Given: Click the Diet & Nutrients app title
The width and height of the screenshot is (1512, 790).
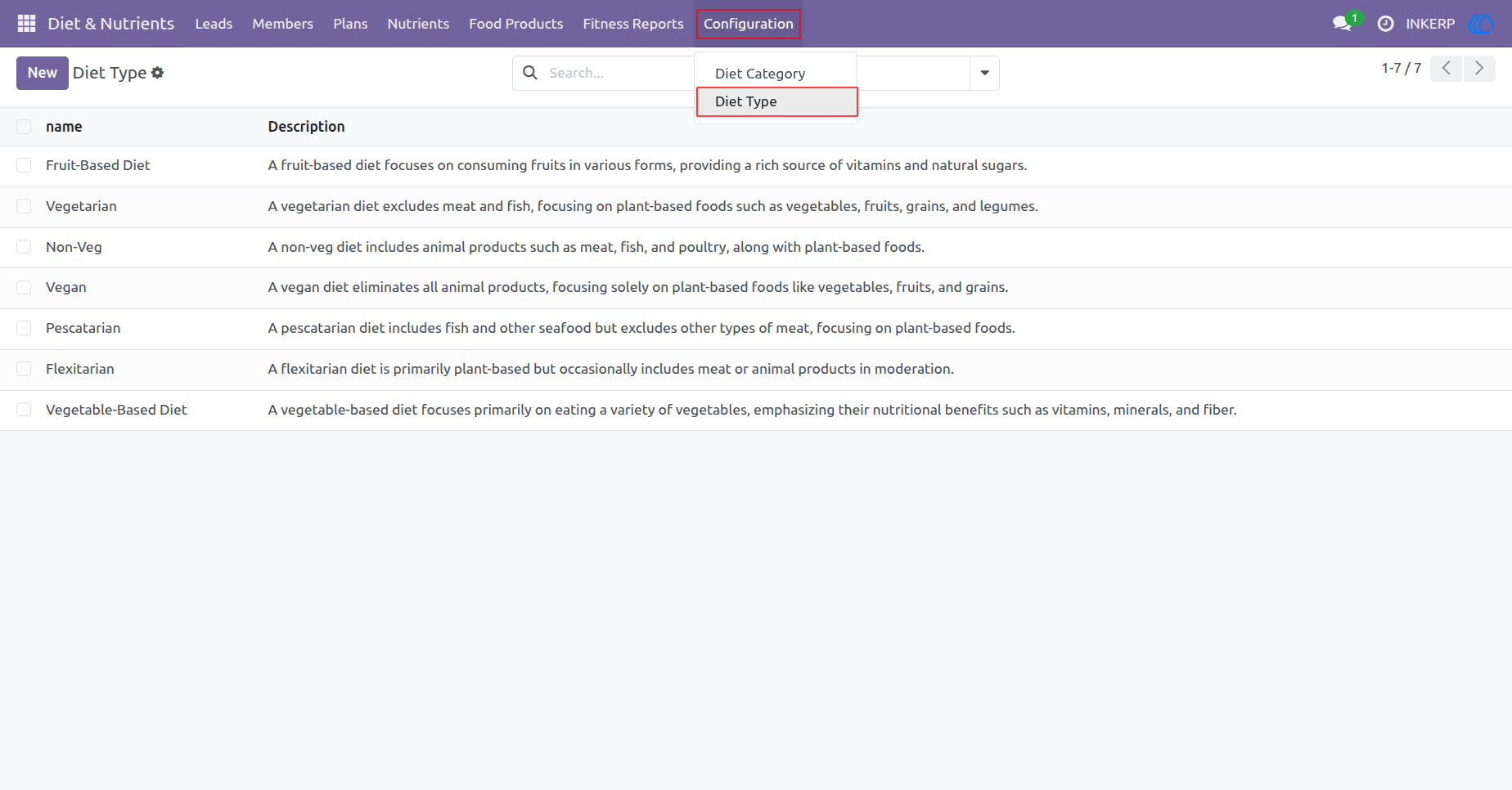Looking at the screenshot, I should coord(111,24).
